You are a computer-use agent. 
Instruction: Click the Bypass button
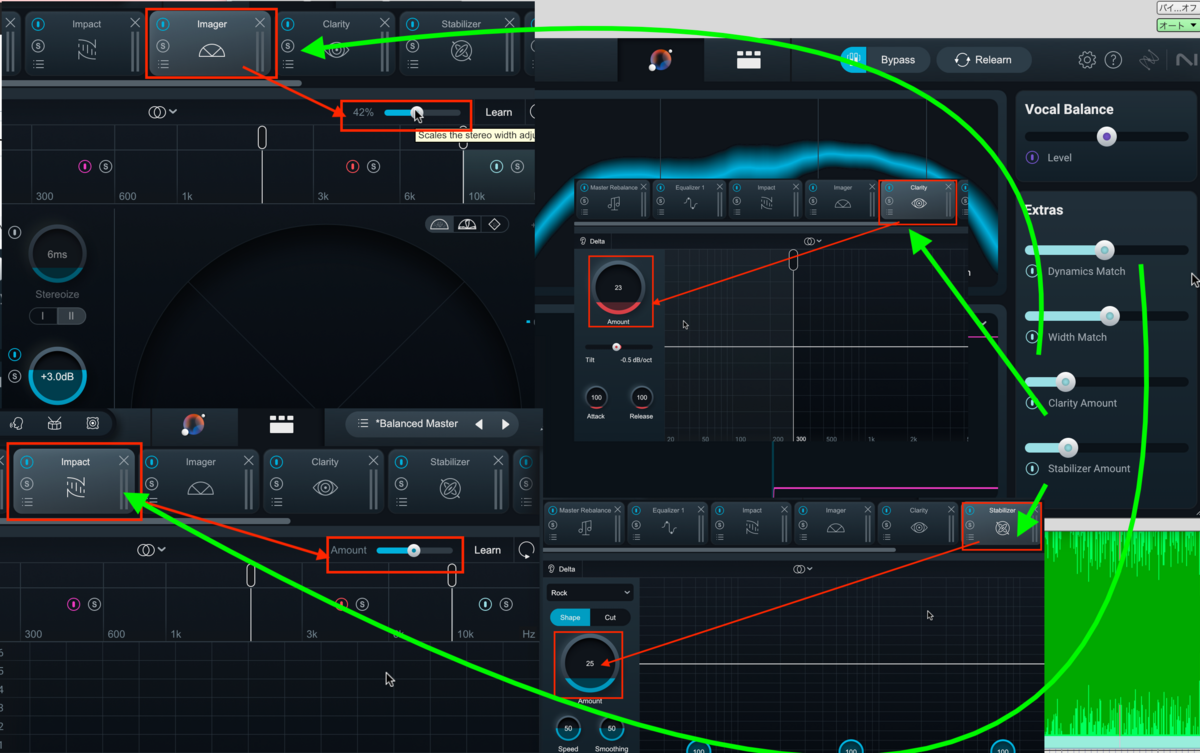pyautogui.click(x=885, y=60)
